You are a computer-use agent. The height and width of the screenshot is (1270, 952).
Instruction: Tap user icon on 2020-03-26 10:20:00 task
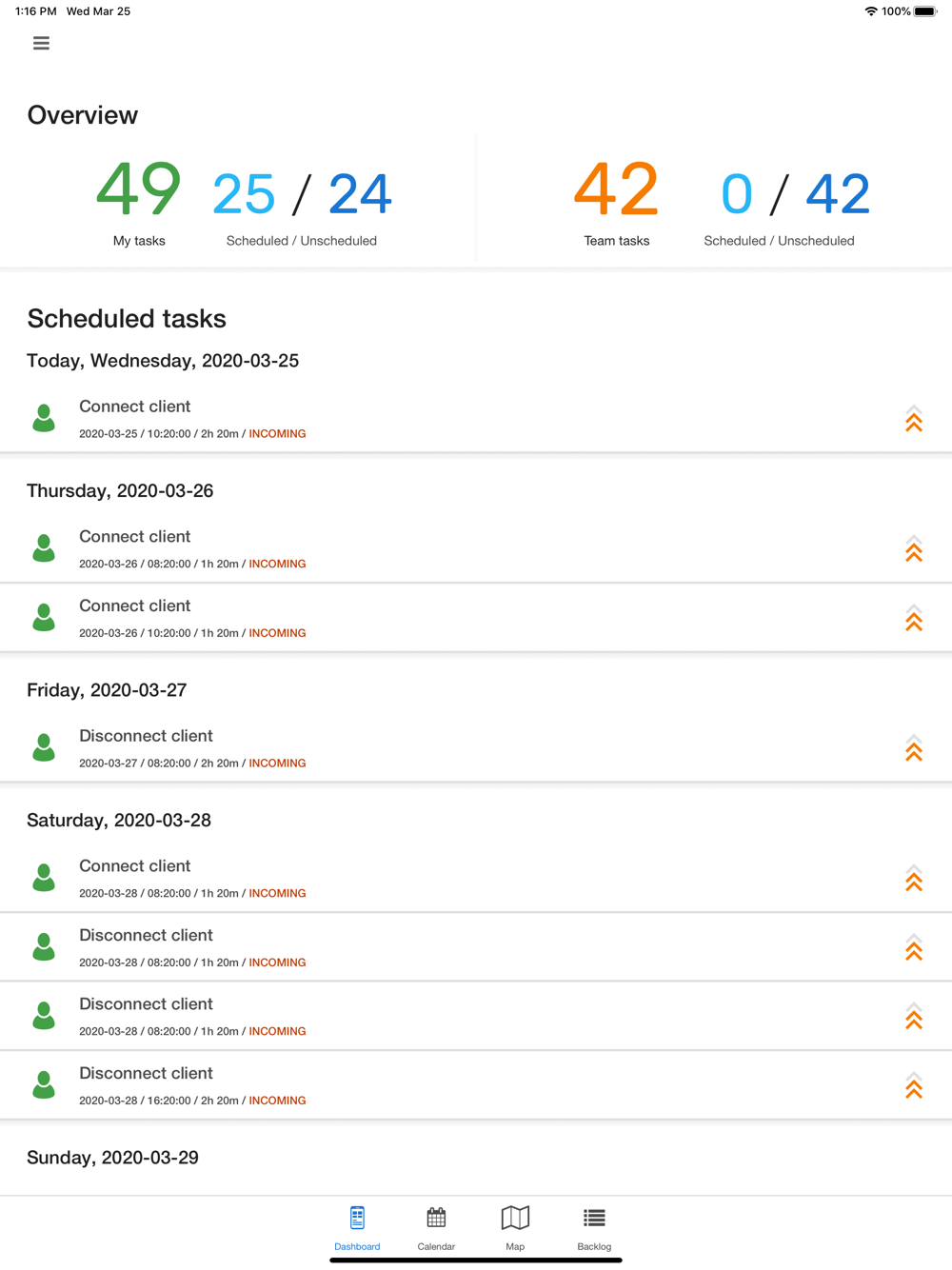coord(44,617)
